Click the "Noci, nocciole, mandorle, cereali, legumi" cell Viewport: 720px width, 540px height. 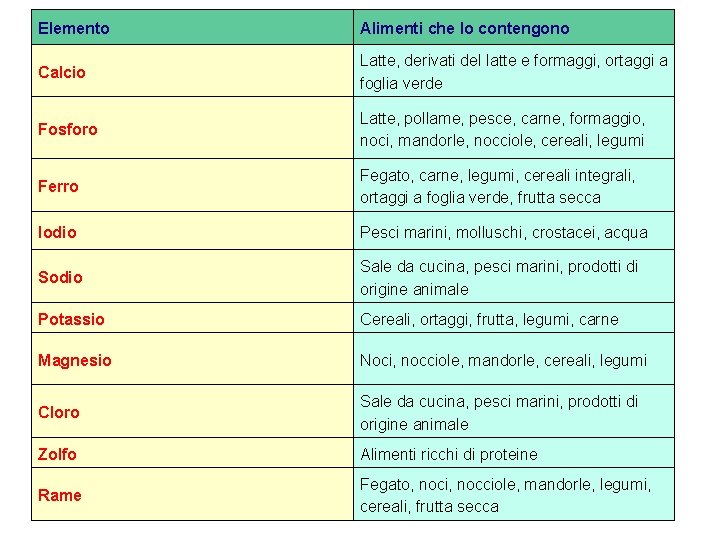click(503, 360)
